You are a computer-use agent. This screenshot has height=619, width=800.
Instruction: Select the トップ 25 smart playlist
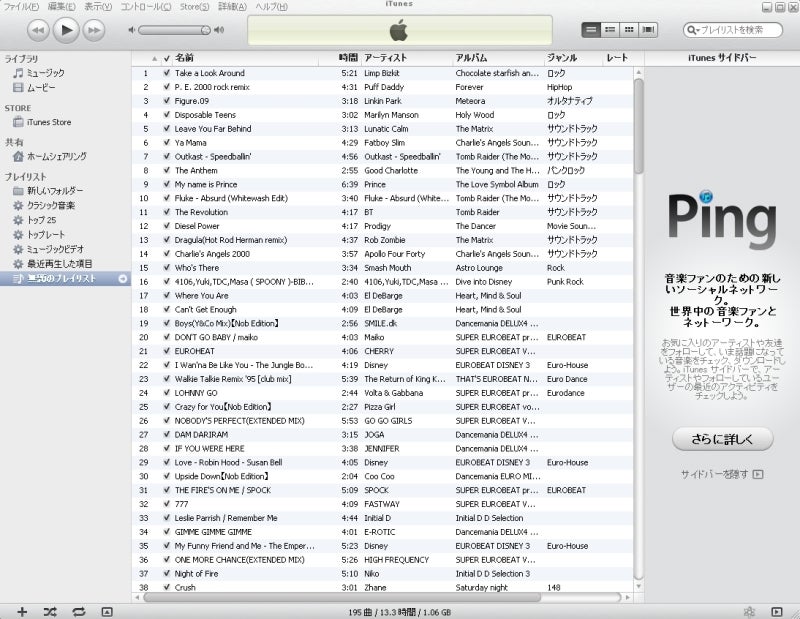coord(41,220)
